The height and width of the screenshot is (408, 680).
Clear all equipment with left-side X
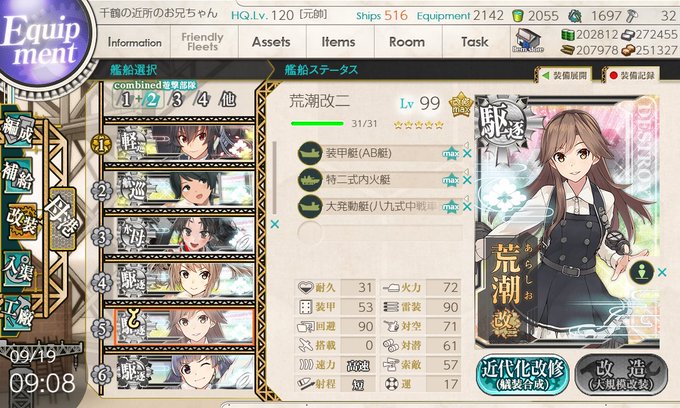coord(275,224)
